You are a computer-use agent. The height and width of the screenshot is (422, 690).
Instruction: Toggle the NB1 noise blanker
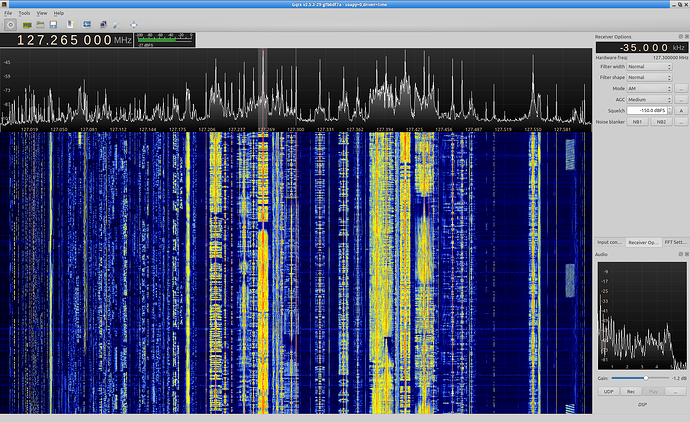pyautogui.click(x=637, y=121)
